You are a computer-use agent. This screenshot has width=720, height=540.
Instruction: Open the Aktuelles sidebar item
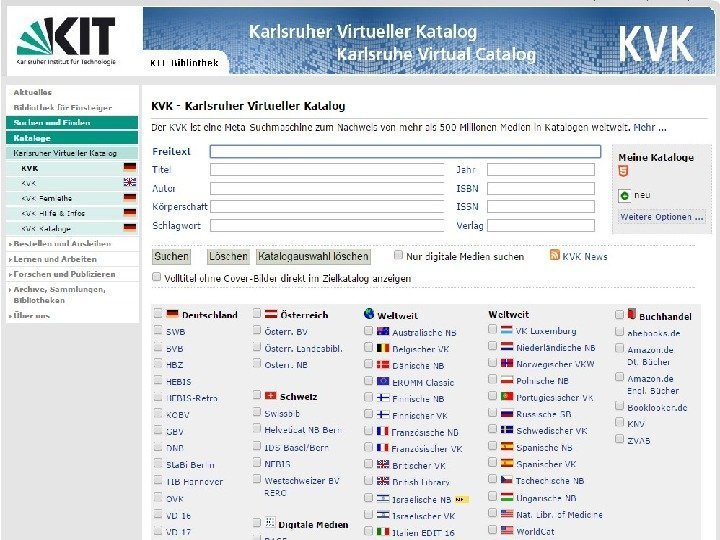(x=33, y=92)
